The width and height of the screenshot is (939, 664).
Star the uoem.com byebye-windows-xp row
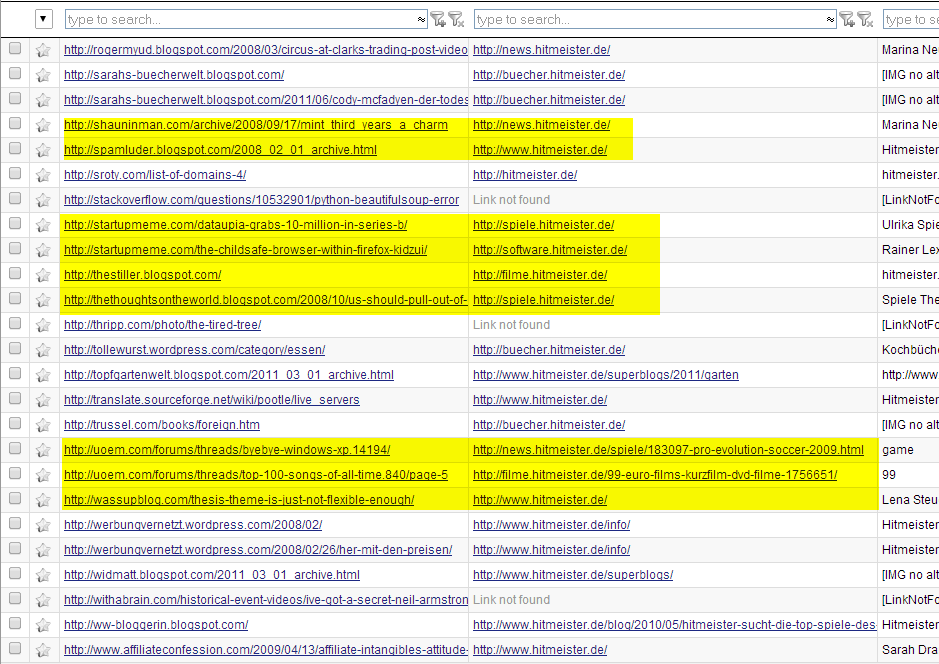pyautogui.click(x=43, y=450)
